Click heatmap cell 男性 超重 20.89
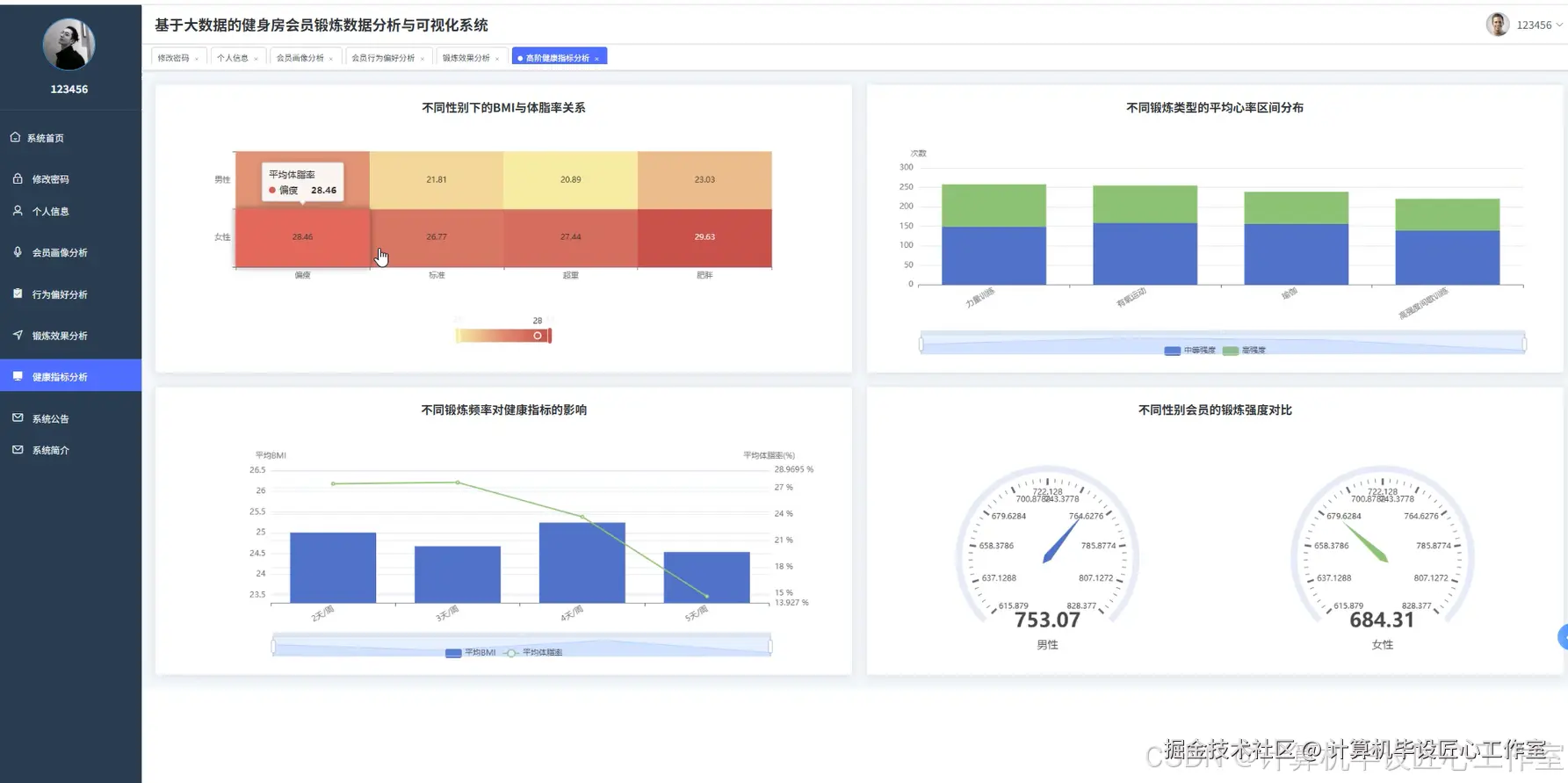This screenshot has width=1568, height=783. (x=571, y=180)
